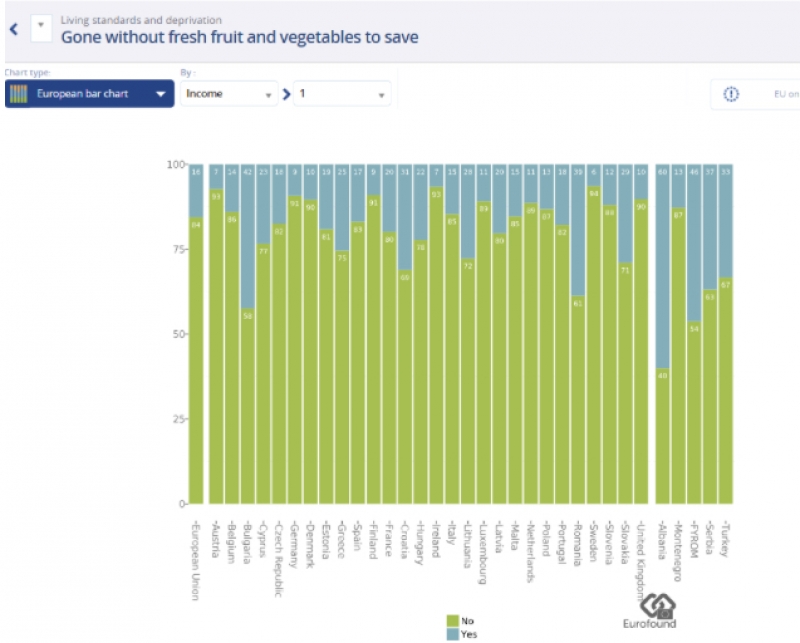Open the small dropdown beside back arrow
This screenshot has width=800, height=643.
click(x=41, y=28)
